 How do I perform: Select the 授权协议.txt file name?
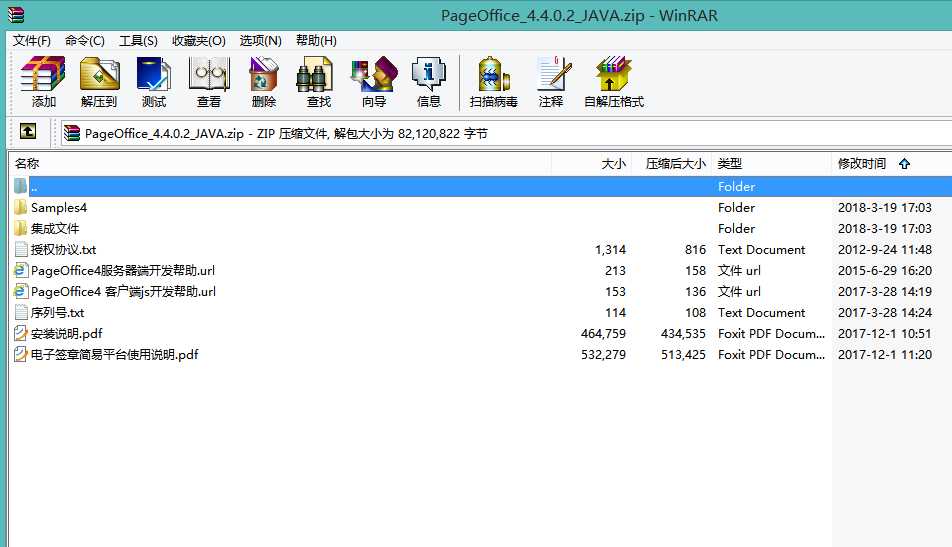[x=63, y=250]
